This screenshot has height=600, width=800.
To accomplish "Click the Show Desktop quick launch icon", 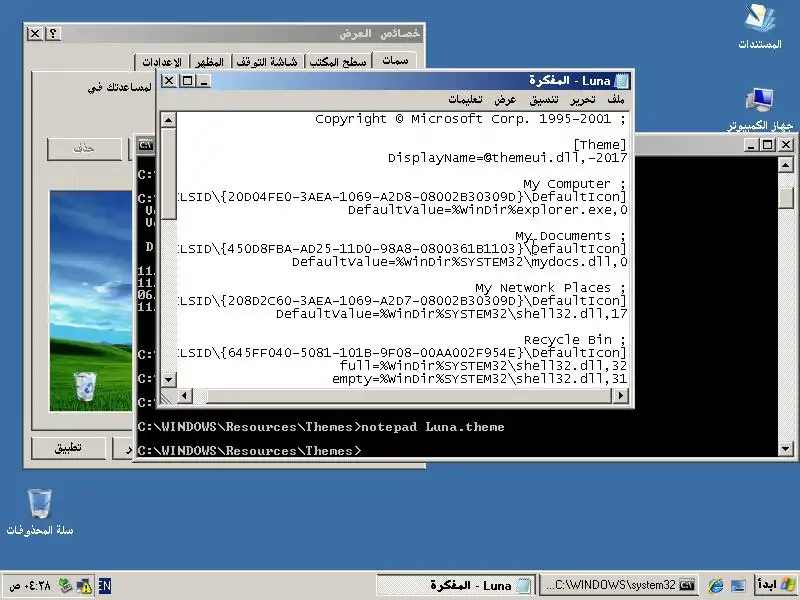I will (738, 585).
